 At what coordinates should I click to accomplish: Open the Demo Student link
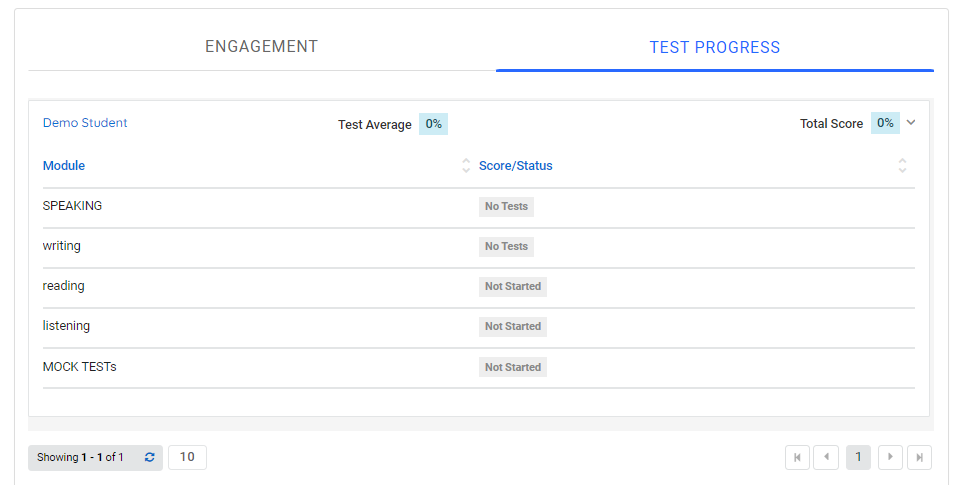[85, 123]
